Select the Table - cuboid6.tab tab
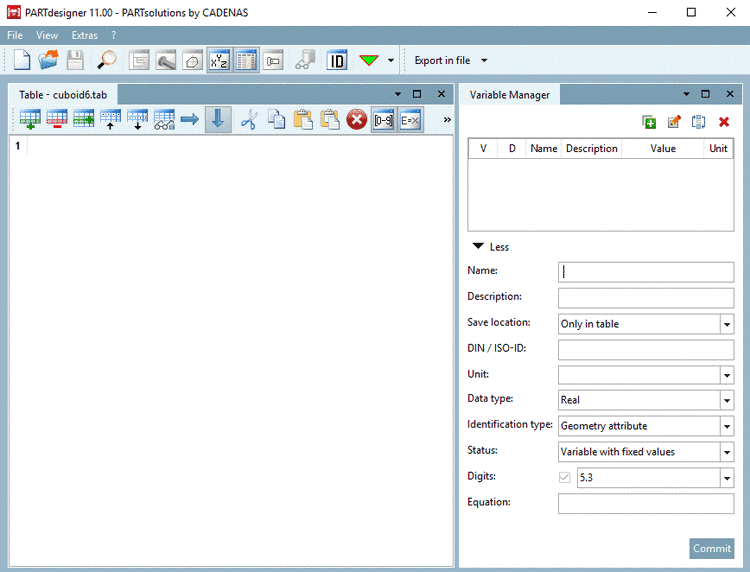 coord(63,95)
